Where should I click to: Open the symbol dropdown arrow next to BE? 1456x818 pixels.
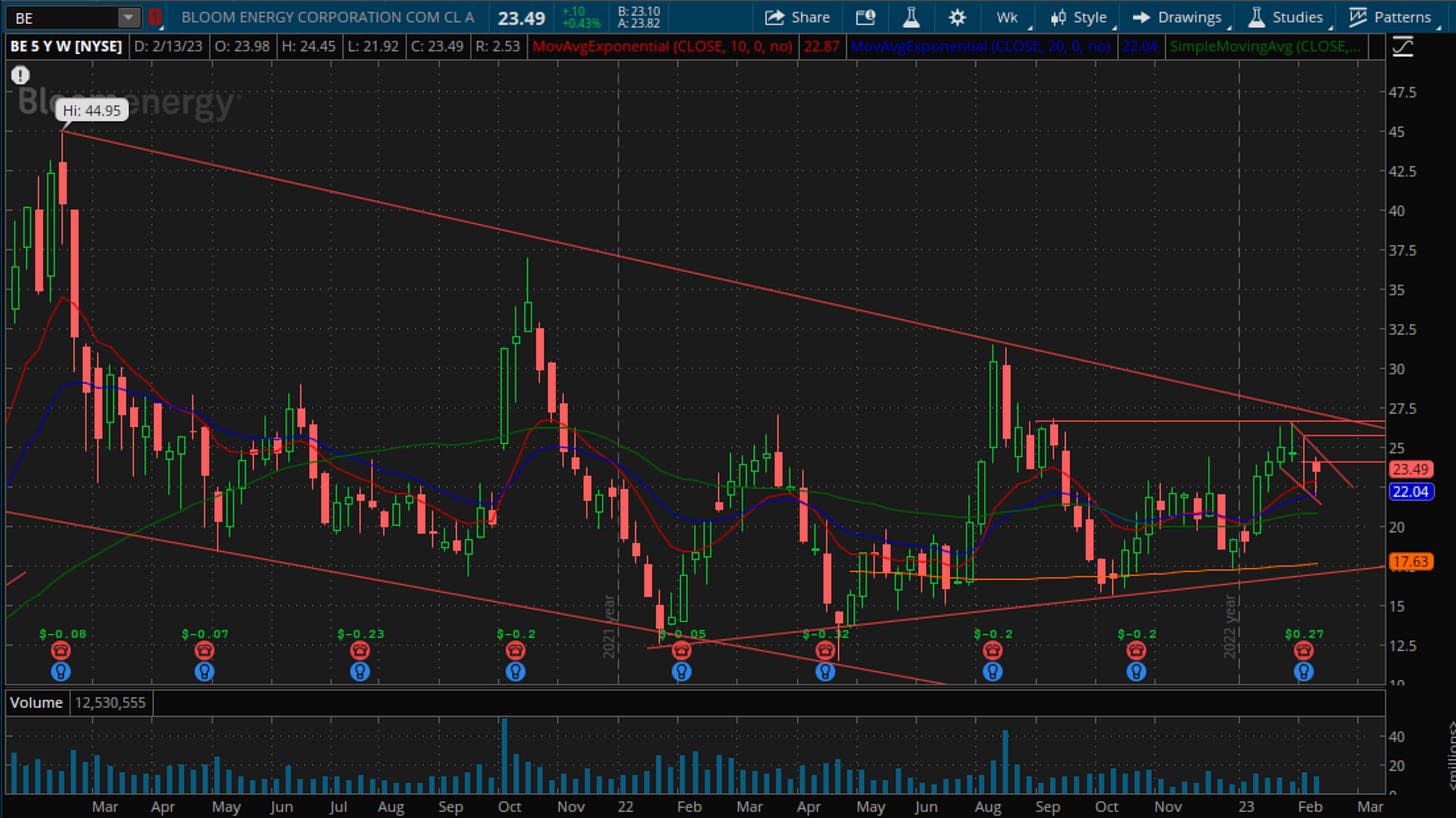point(129,17)
